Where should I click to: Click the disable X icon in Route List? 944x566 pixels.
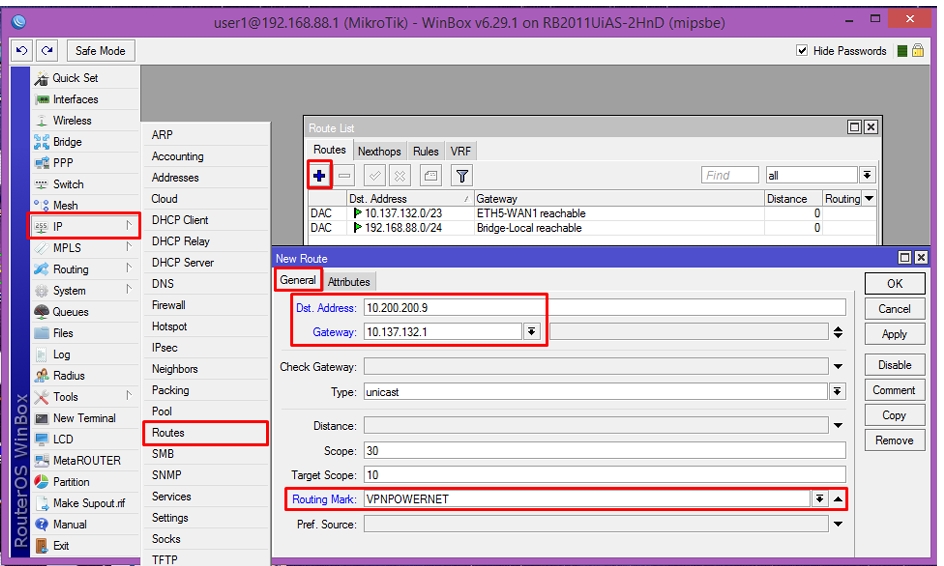tap(400, 176)
